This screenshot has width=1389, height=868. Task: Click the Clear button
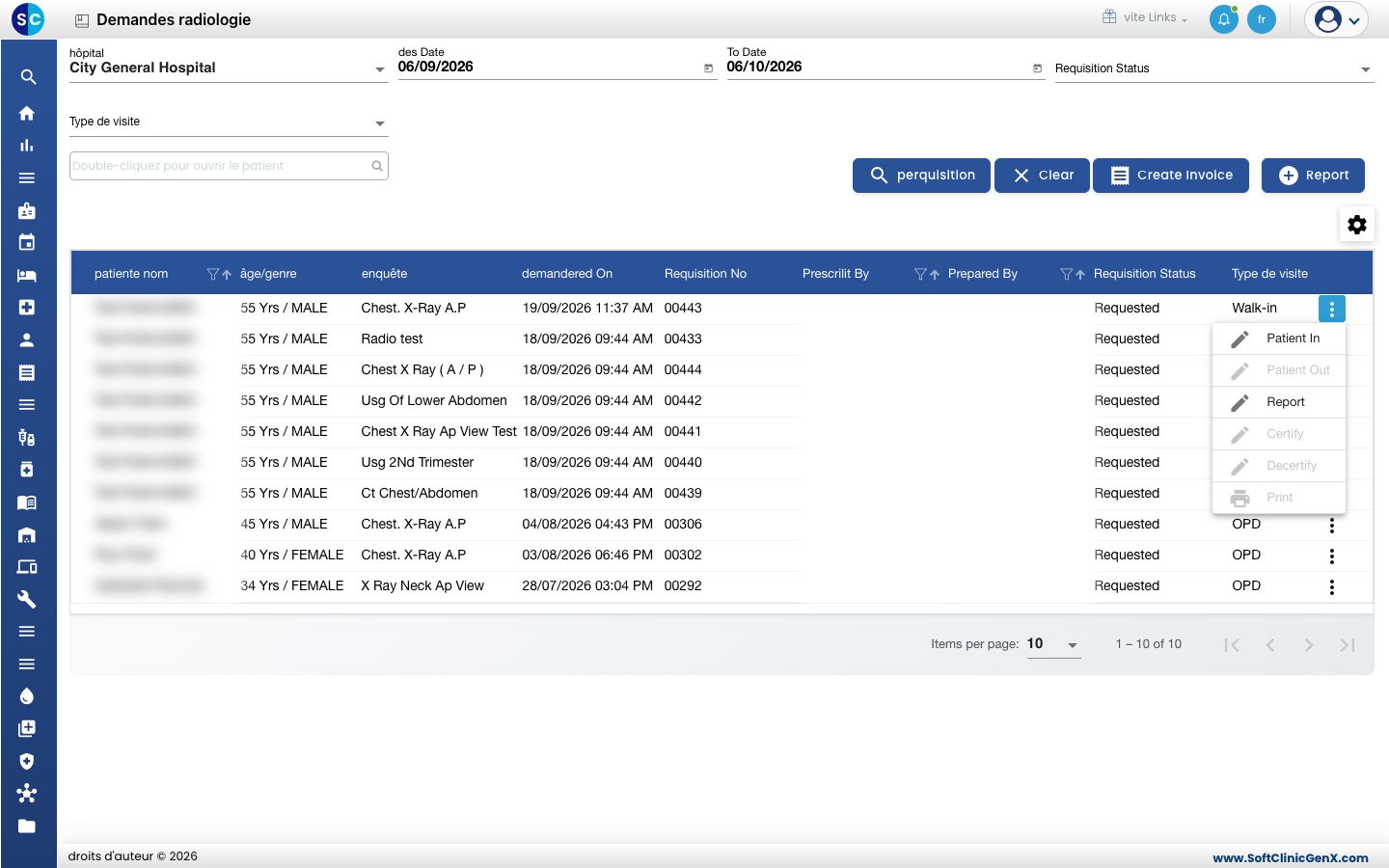pyautogui.click(x=1043, y=176)
